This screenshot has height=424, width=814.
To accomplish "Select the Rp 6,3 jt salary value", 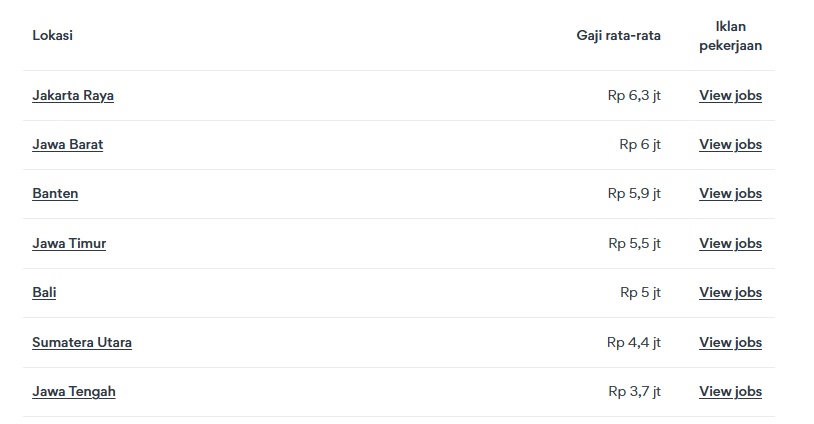I will (x=634, y=96).
